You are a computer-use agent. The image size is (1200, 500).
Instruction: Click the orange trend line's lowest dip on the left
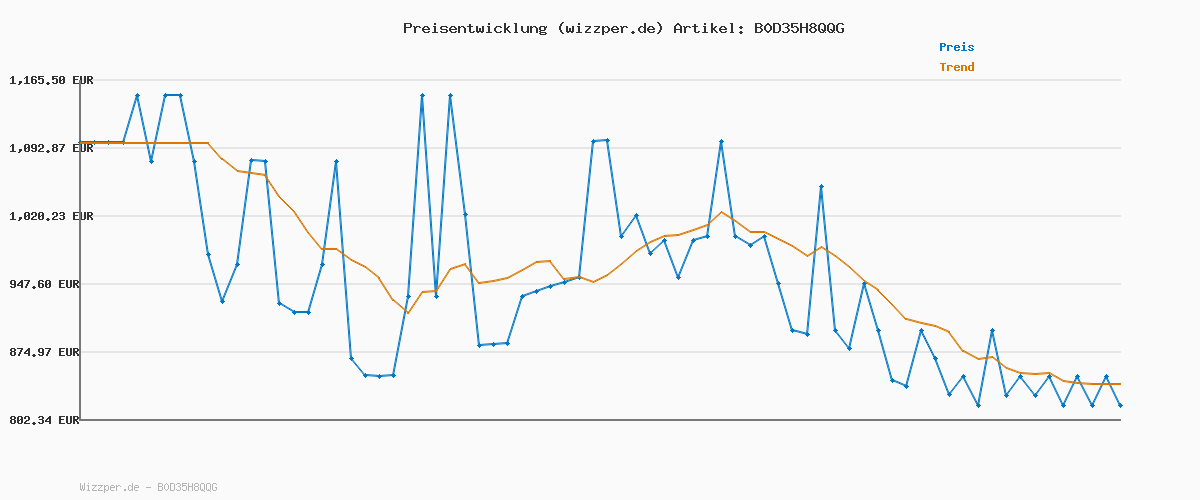(407, 313)
